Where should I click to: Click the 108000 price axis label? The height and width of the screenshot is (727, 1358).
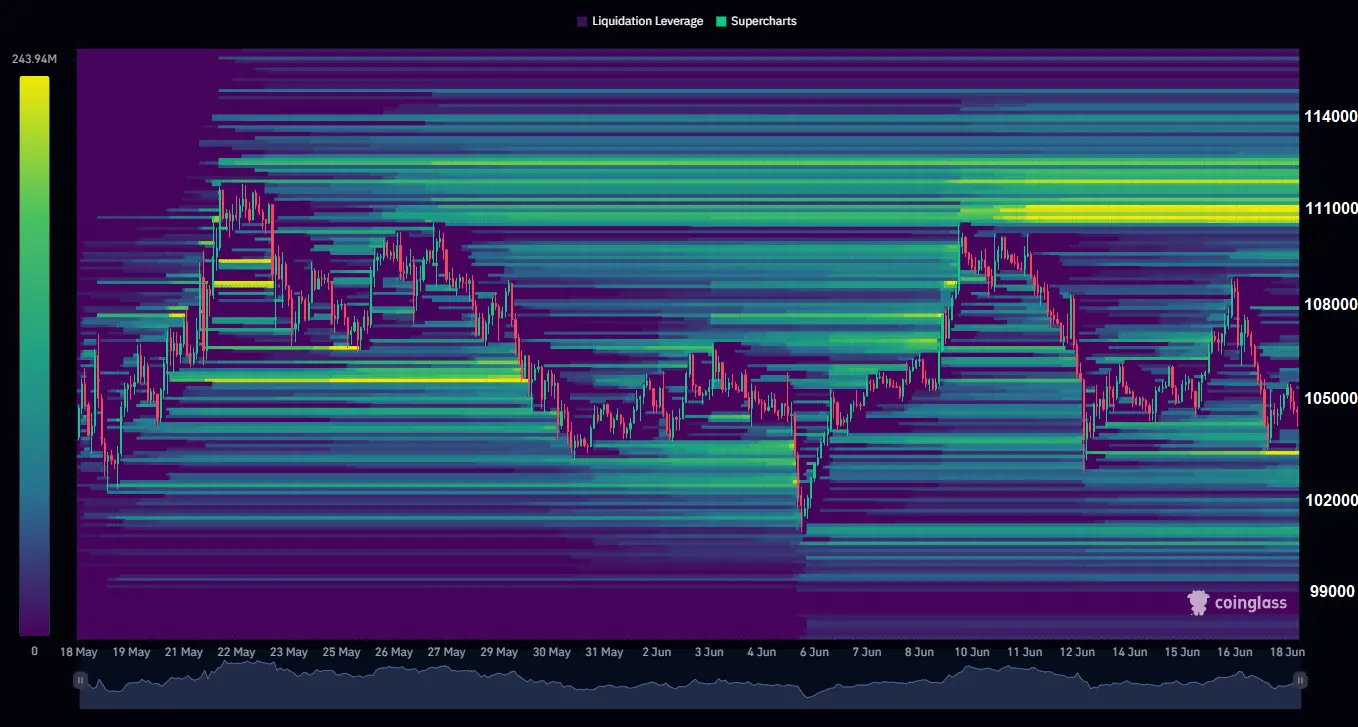pos(1330,304)
